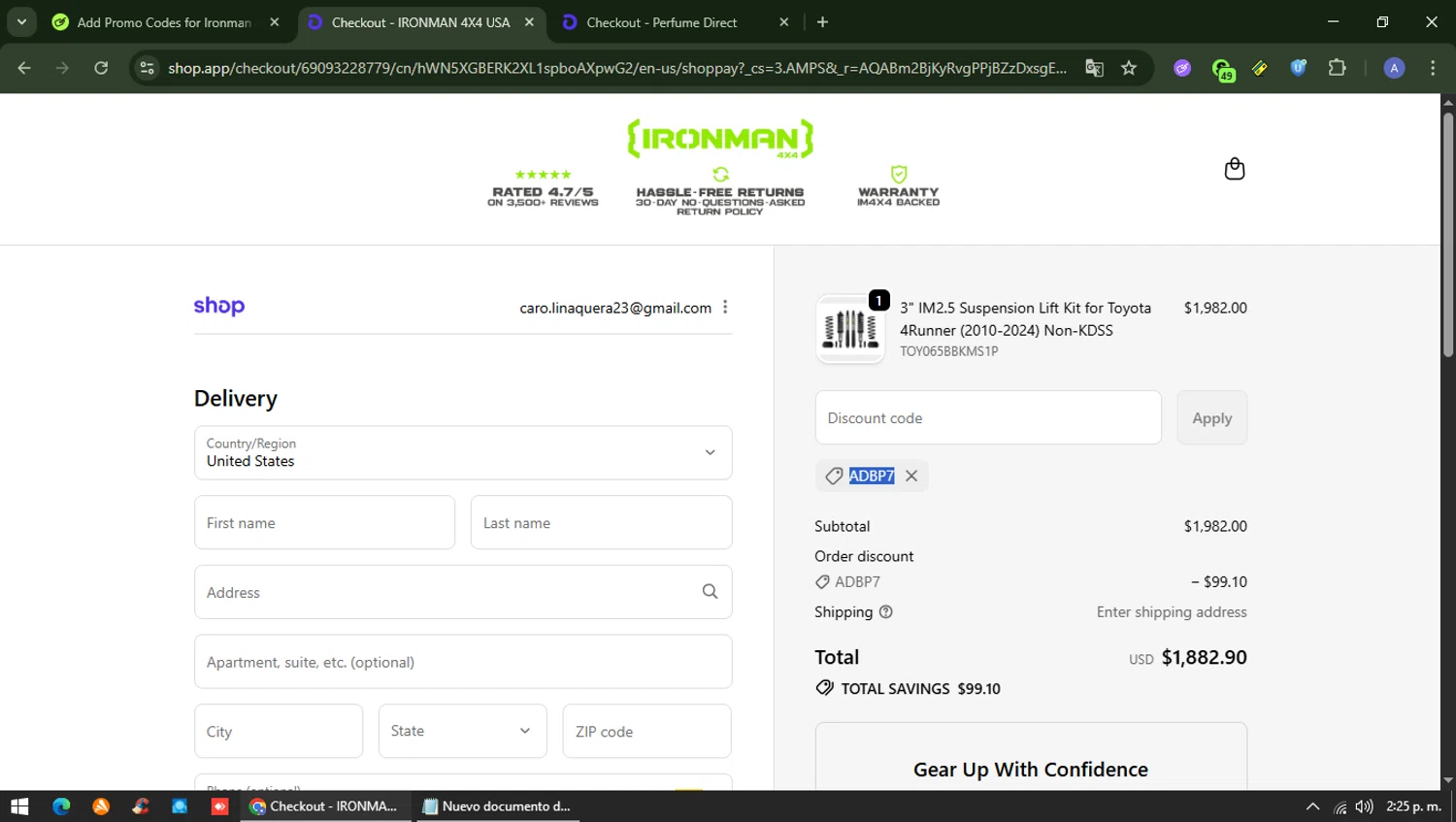Image resolution: width=1456 pixels, height=822 pixels.
Task: Open site information icon in address bar
Action: click(x=147, y=68)
